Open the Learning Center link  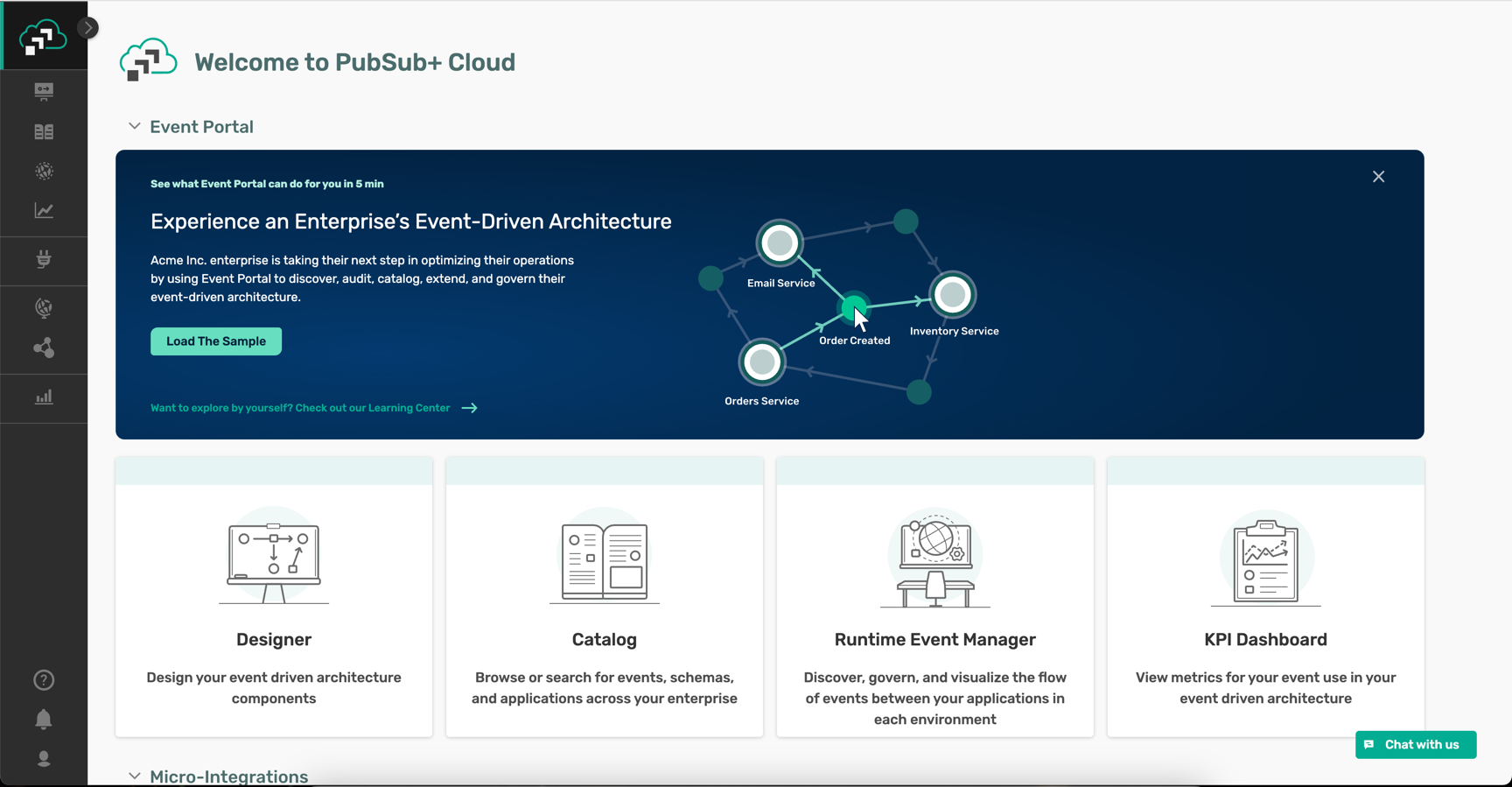[300, 408]
